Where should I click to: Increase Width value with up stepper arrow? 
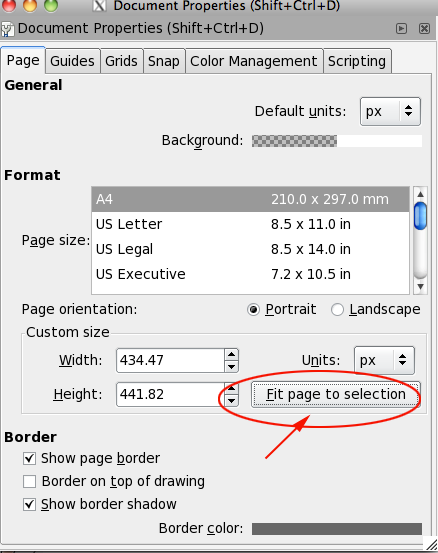(231, 354)
